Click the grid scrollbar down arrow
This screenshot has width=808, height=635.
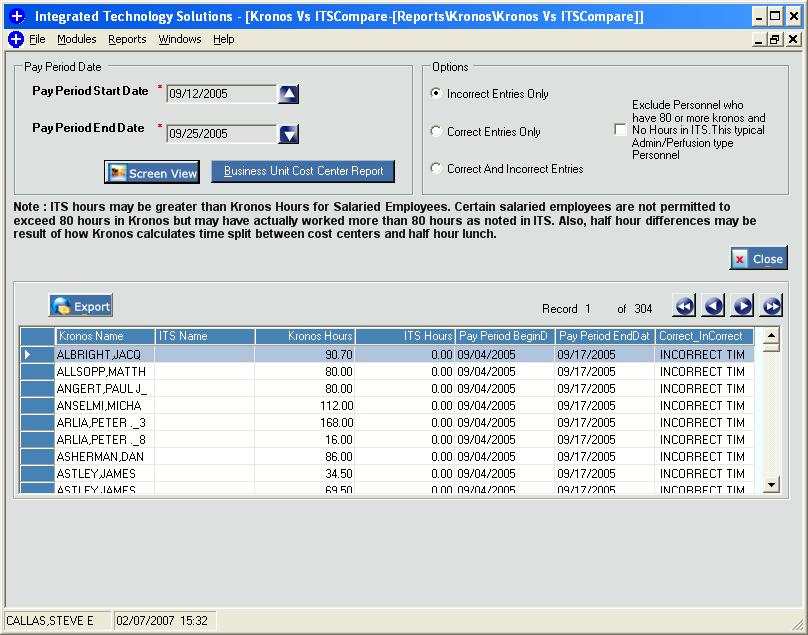[x=771, y=484]
